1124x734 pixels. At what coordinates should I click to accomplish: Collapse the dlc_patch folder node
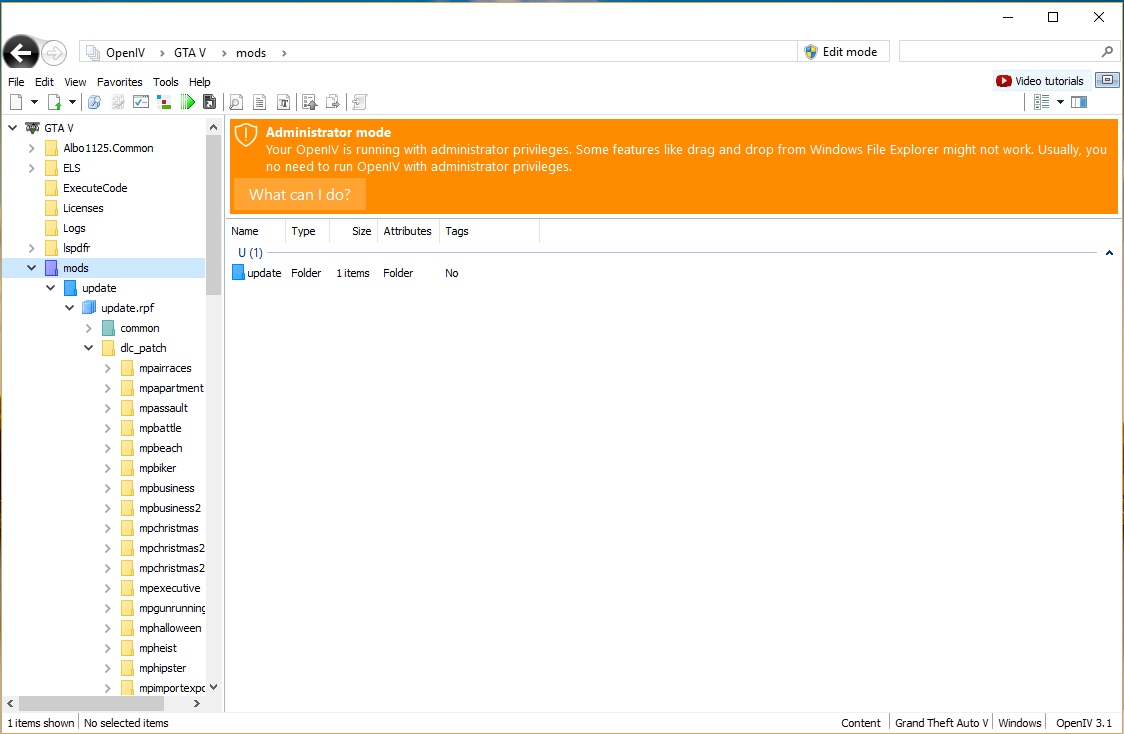coord(89,348)
